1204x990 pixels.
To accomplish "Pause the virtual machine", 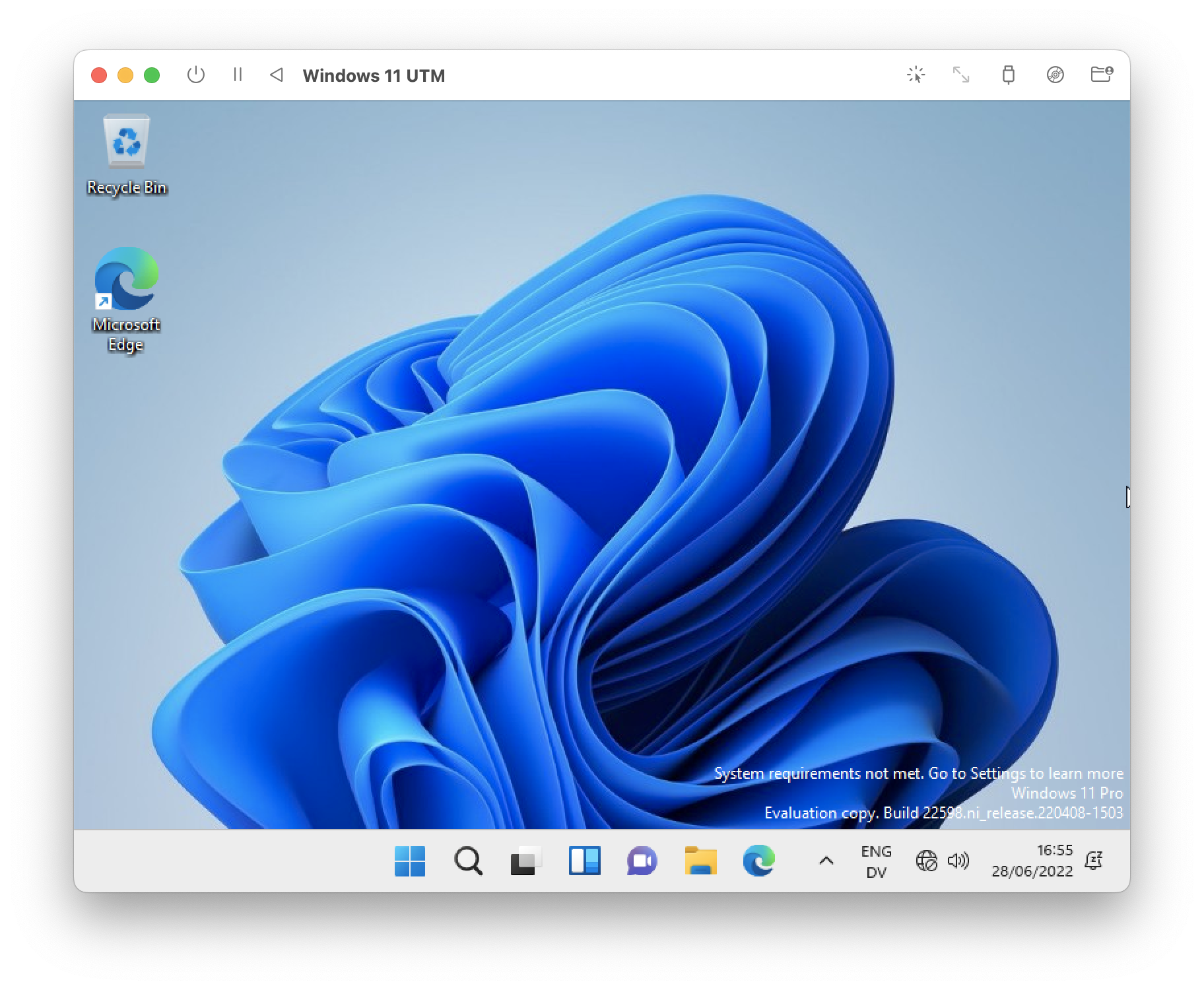I will [238, 75].
